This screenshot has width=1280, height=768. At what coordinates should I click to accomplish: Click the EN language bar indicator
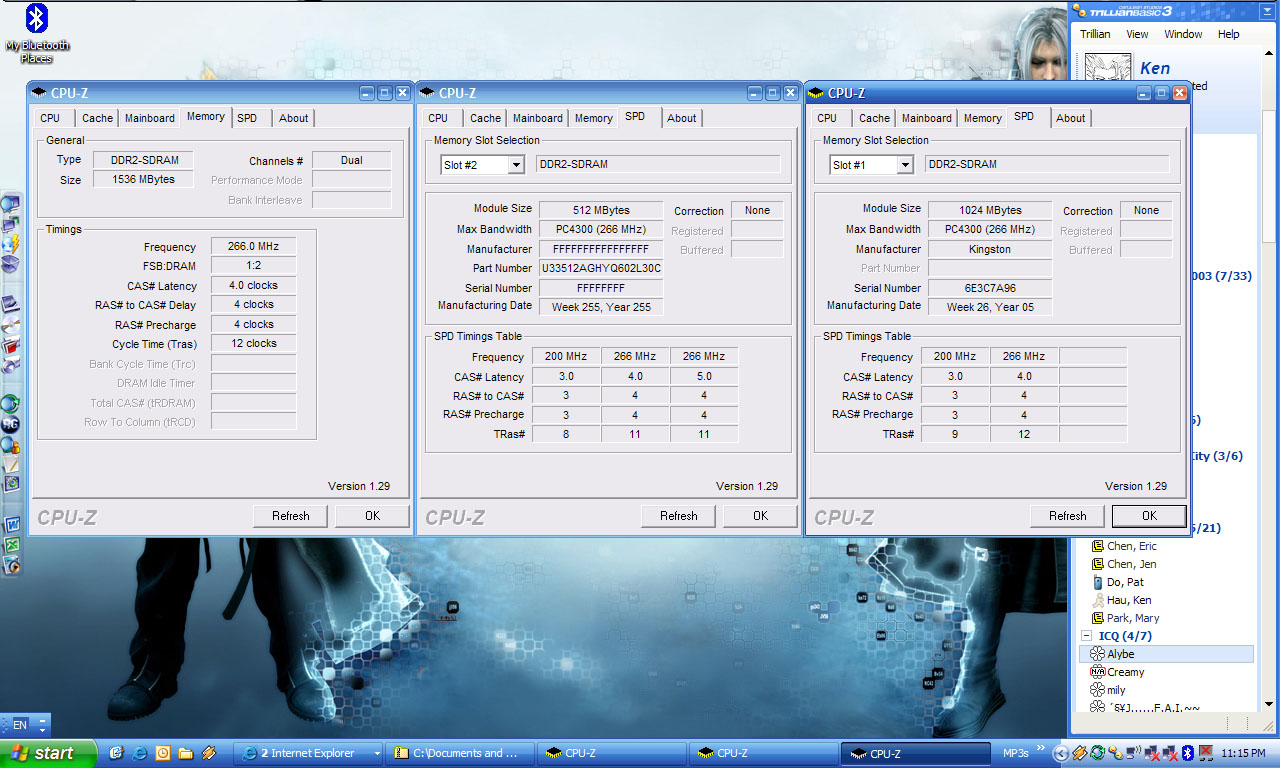[x=20, y=725]
